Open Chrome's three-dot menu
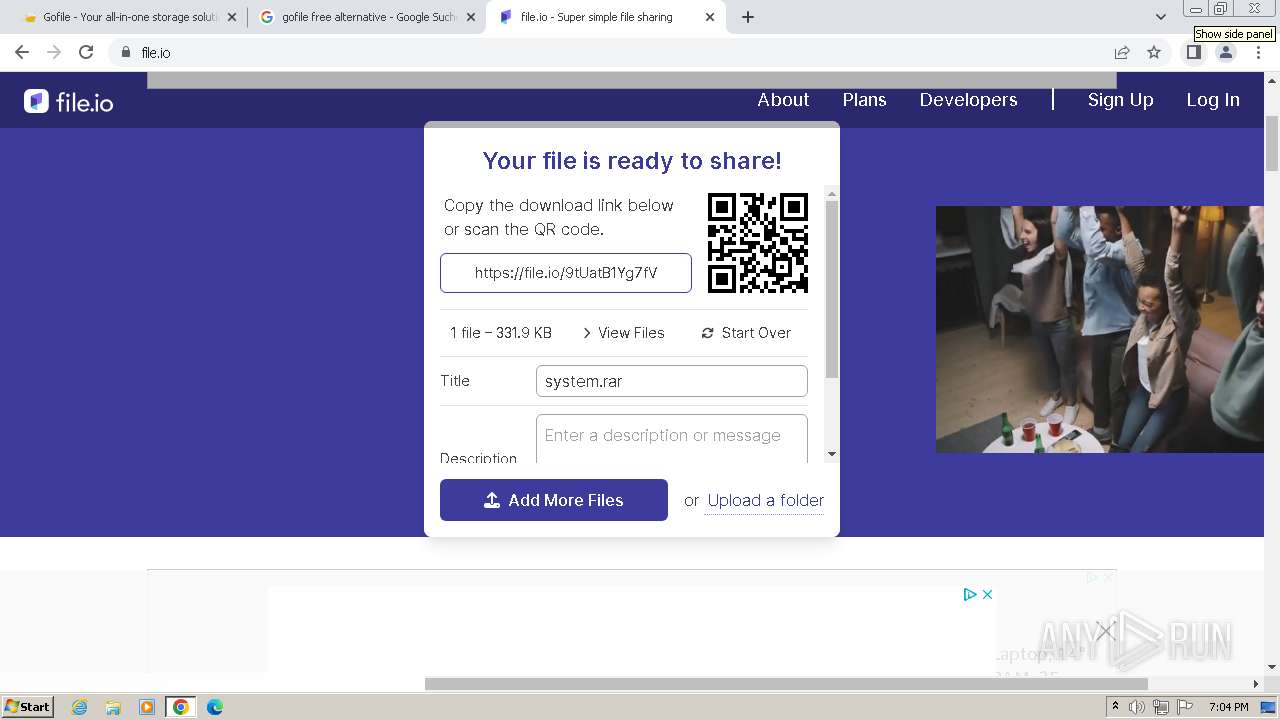 tap(1258, 52)
